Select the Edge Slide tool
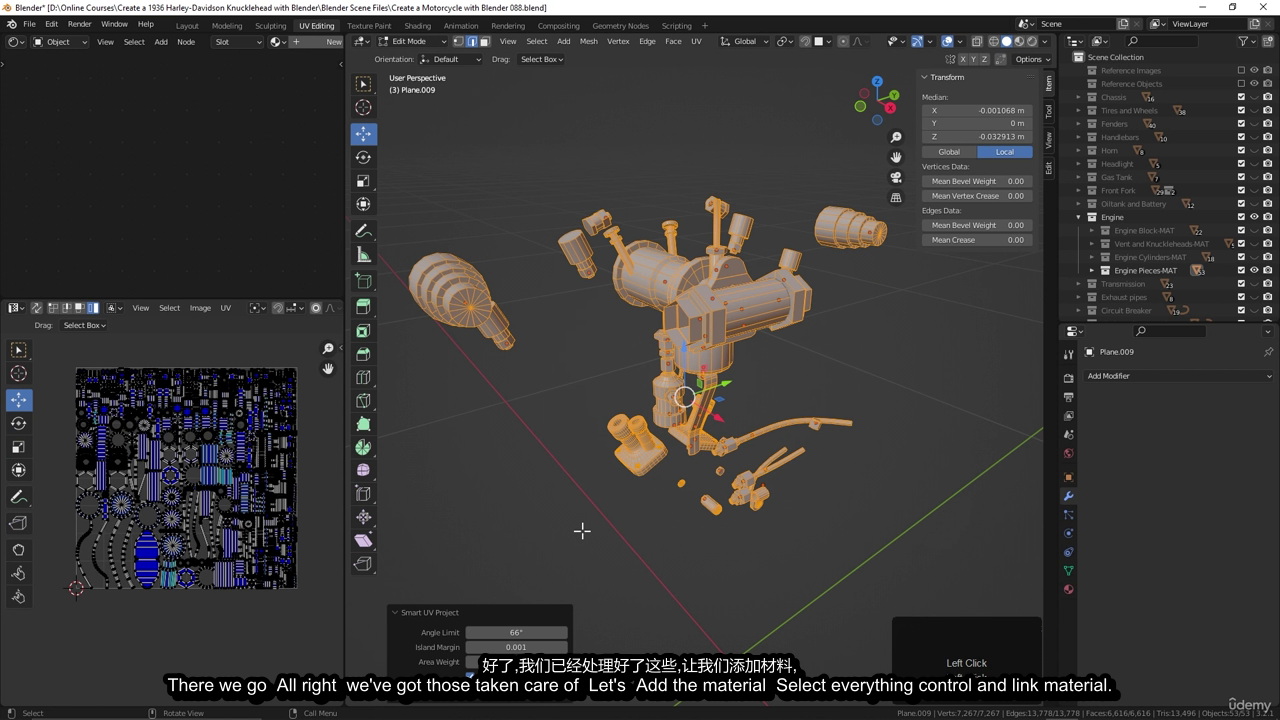This screenshot has width=1280, height=720. click(x=363, y=494)
